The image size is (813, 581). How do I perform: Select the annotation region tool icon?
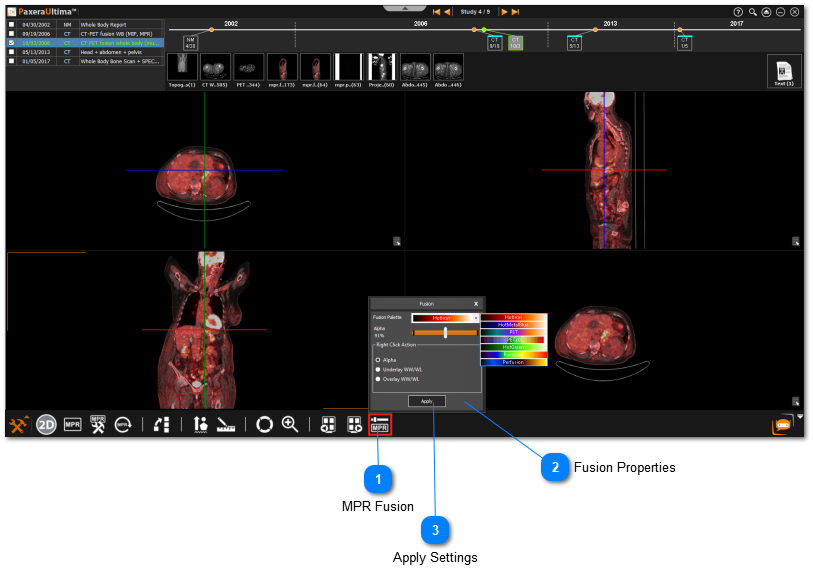pos(201,425)
